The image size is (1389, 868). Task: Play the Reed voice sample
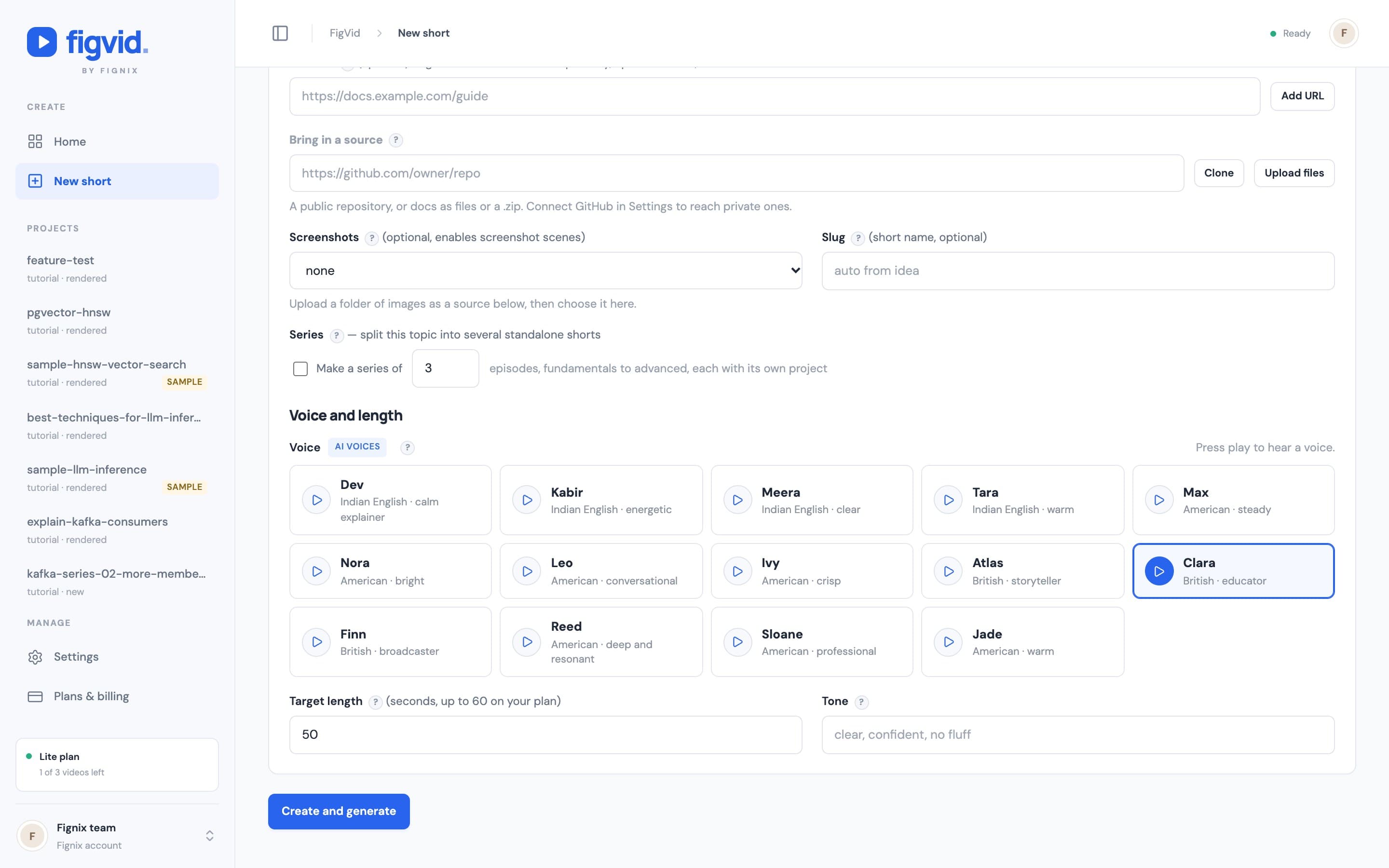[527, 642]
